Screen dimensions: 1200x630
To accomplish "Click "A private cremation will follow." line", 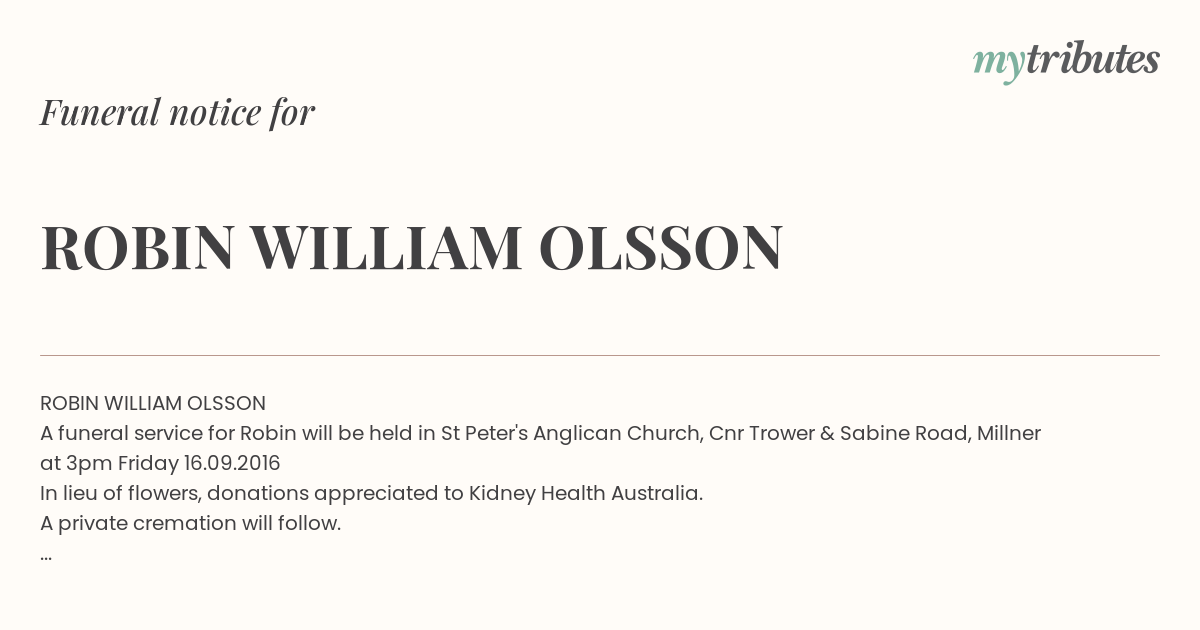I will point(191,523).
